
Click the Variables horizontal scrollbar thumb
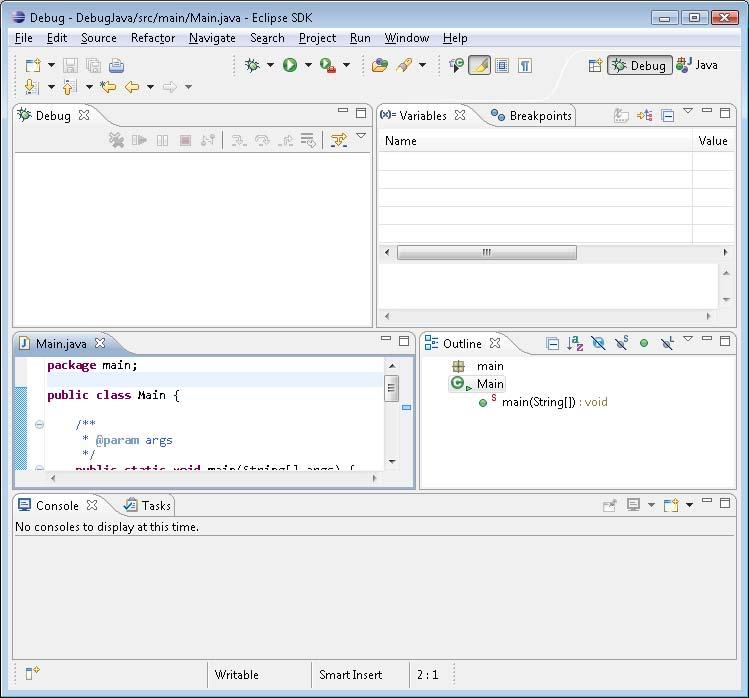tap(487, 252)
